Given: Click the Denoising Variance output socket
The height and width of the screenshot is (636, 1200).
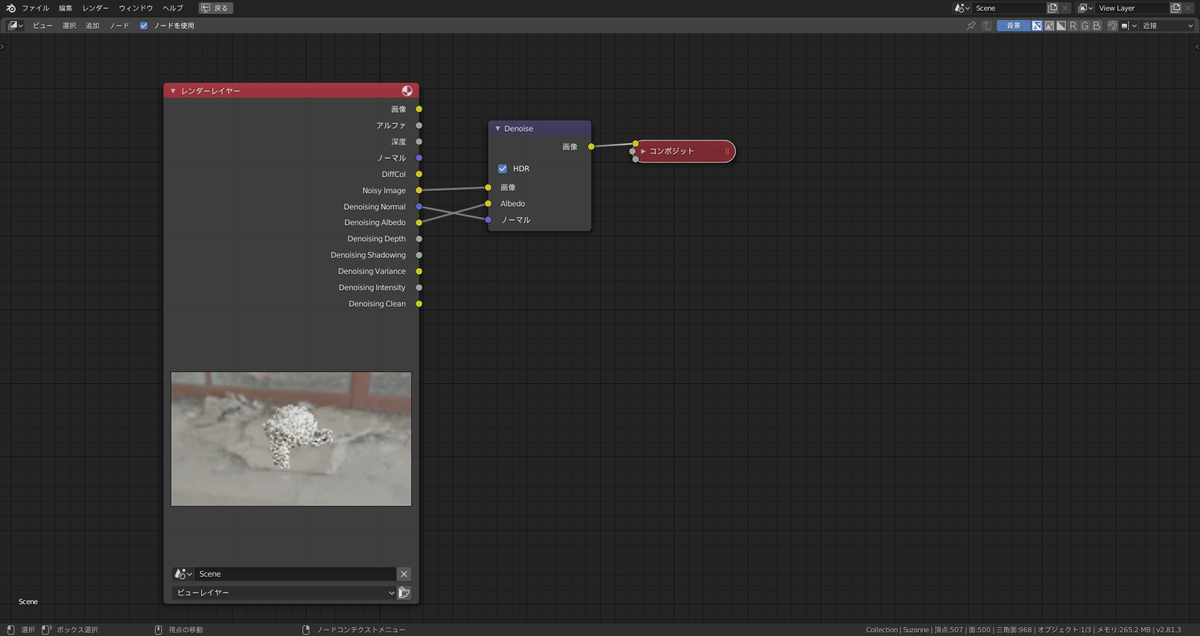Looking at the screenshot, I should click(419, 271).
